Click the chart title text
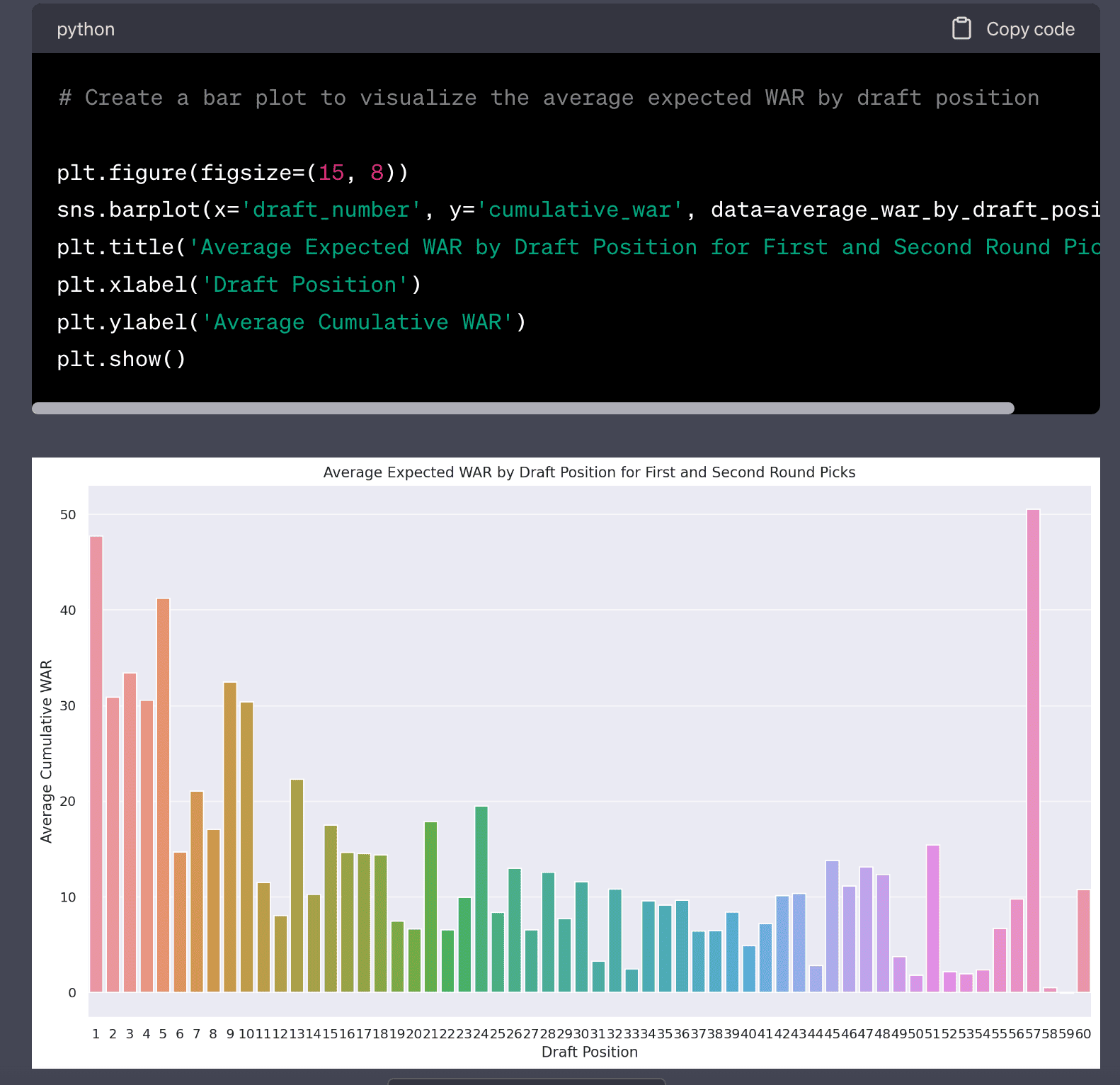Image resolution: width=1120 pixels, height=1085 pixels. (x=589, y=472)
